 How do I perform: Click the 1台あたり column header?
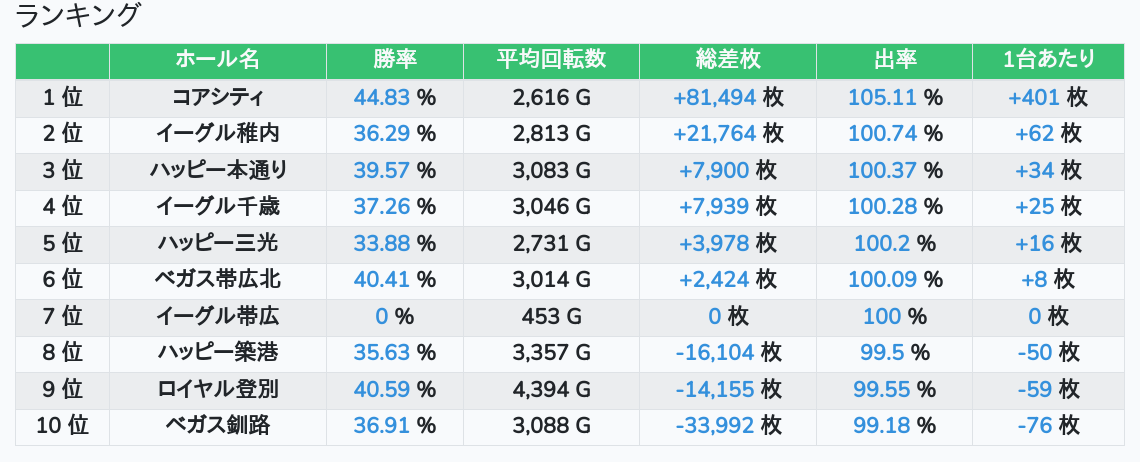tap(1048, 60)
